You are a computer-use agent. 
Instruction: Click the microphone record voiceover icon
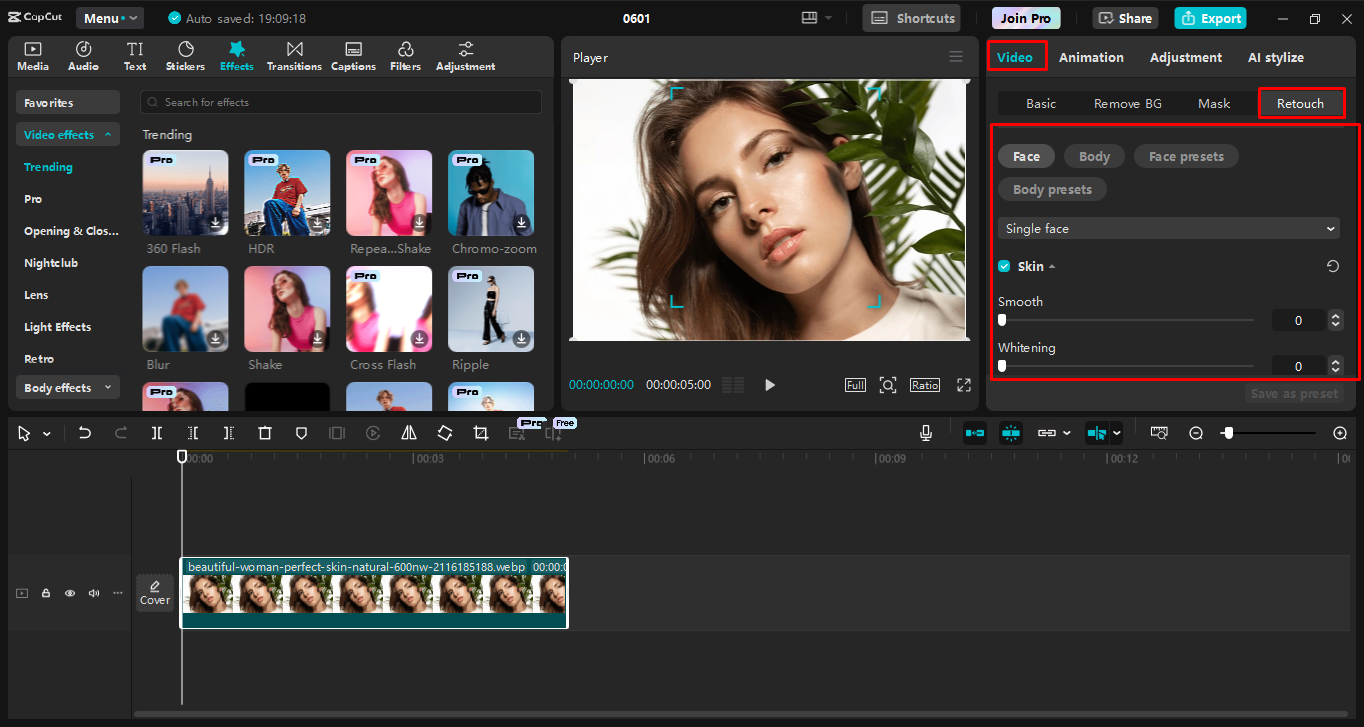(926, 433)
